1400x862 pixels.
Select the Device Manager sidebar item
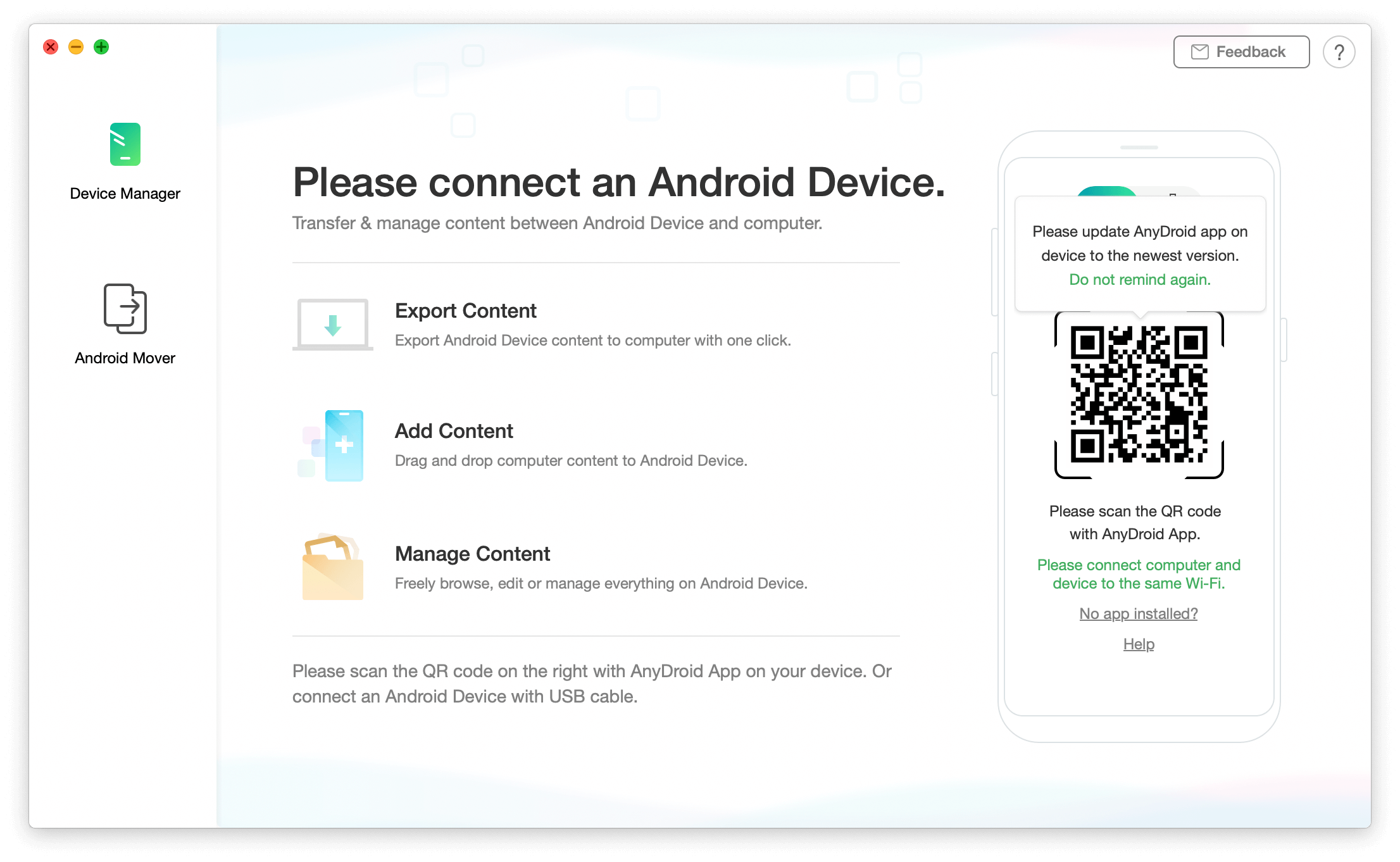pyautogui.click(x=124, y=160)
